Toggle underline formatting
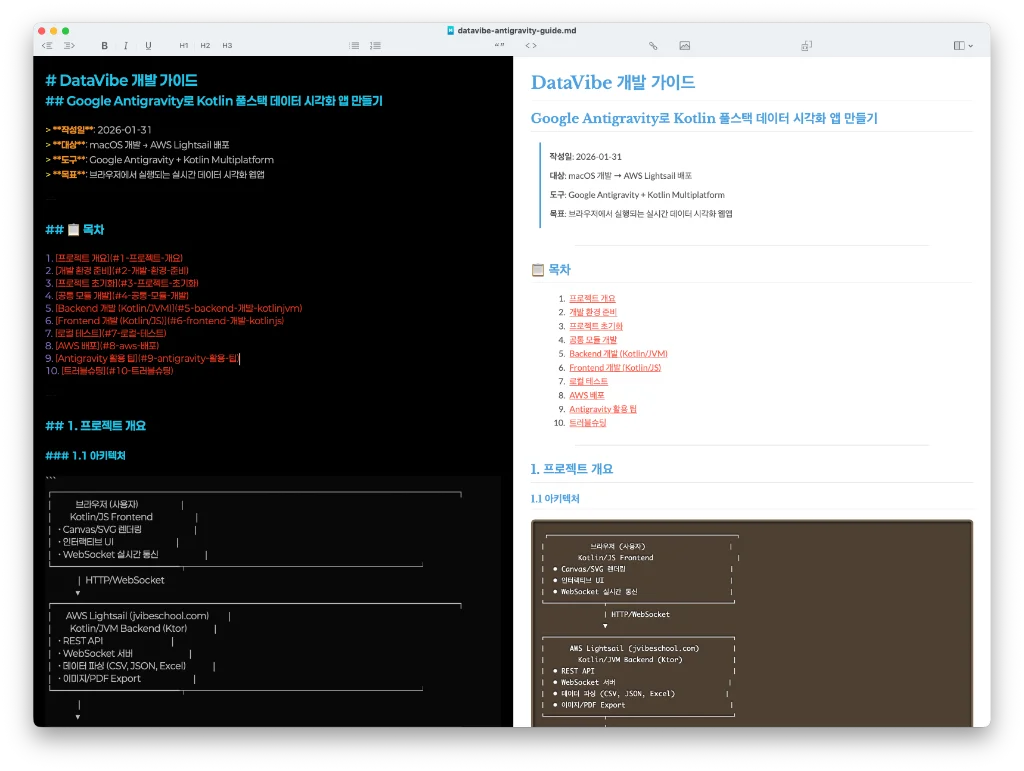This screenshot has width=1024, height=771. [x=148, y=46]
